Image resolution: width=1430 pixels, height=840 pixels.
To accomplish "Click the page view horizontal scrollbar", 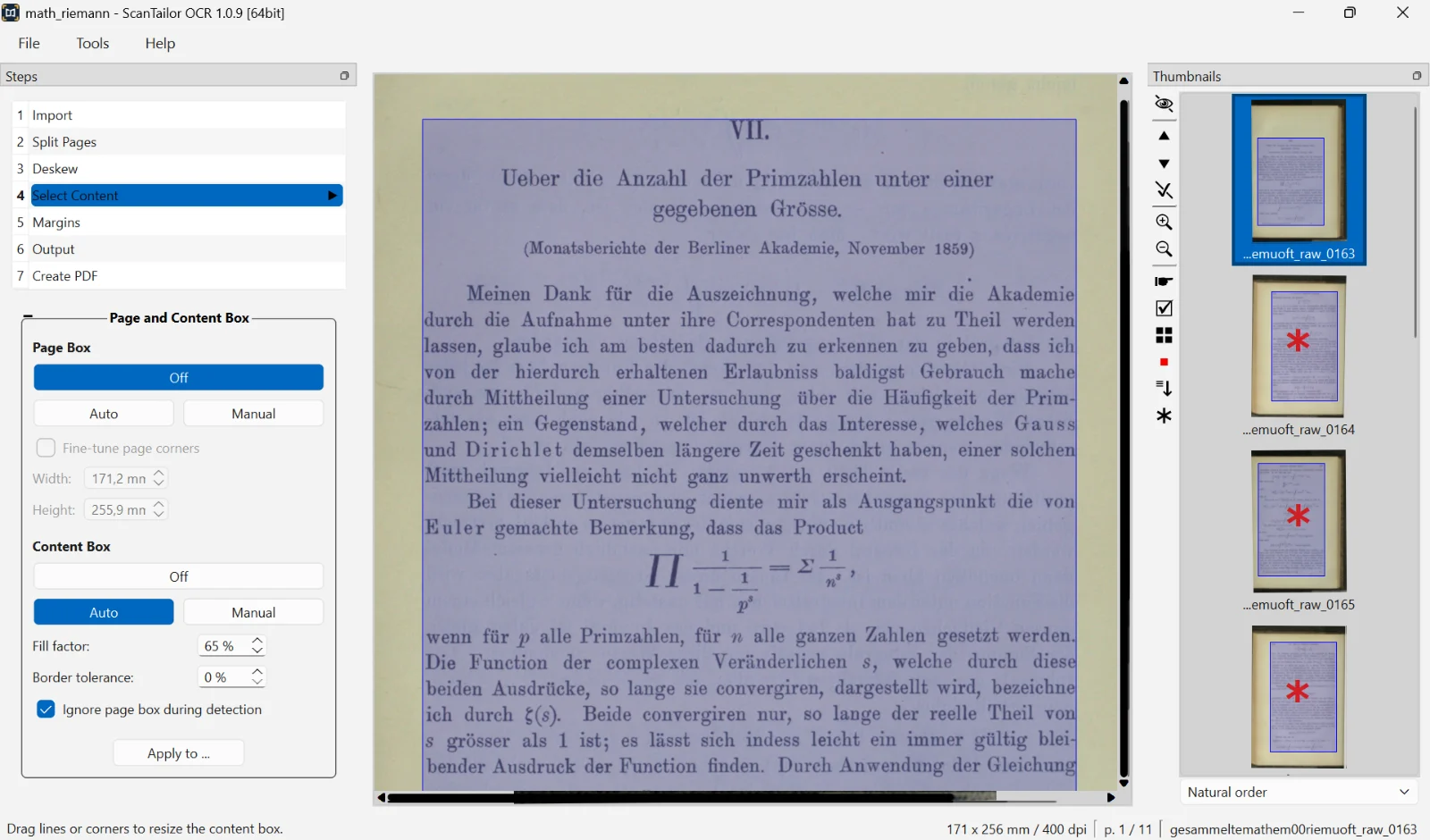I will coord(746,797).
